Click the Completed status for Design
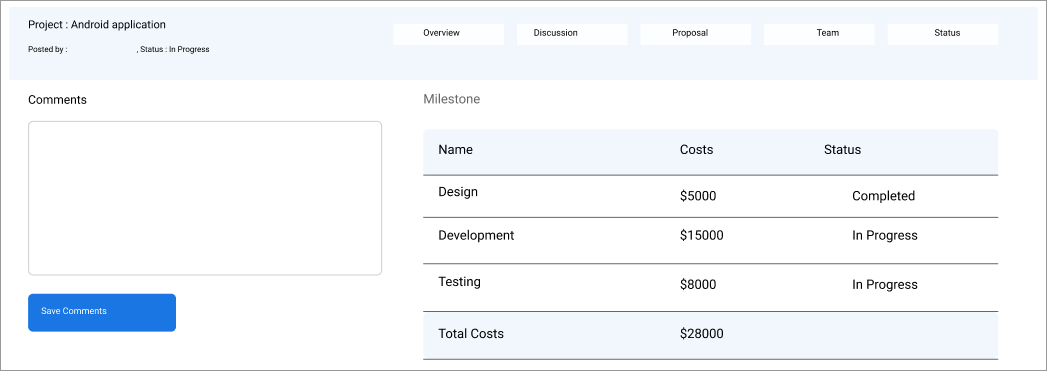1047x371 pixels. click(883, 196)
